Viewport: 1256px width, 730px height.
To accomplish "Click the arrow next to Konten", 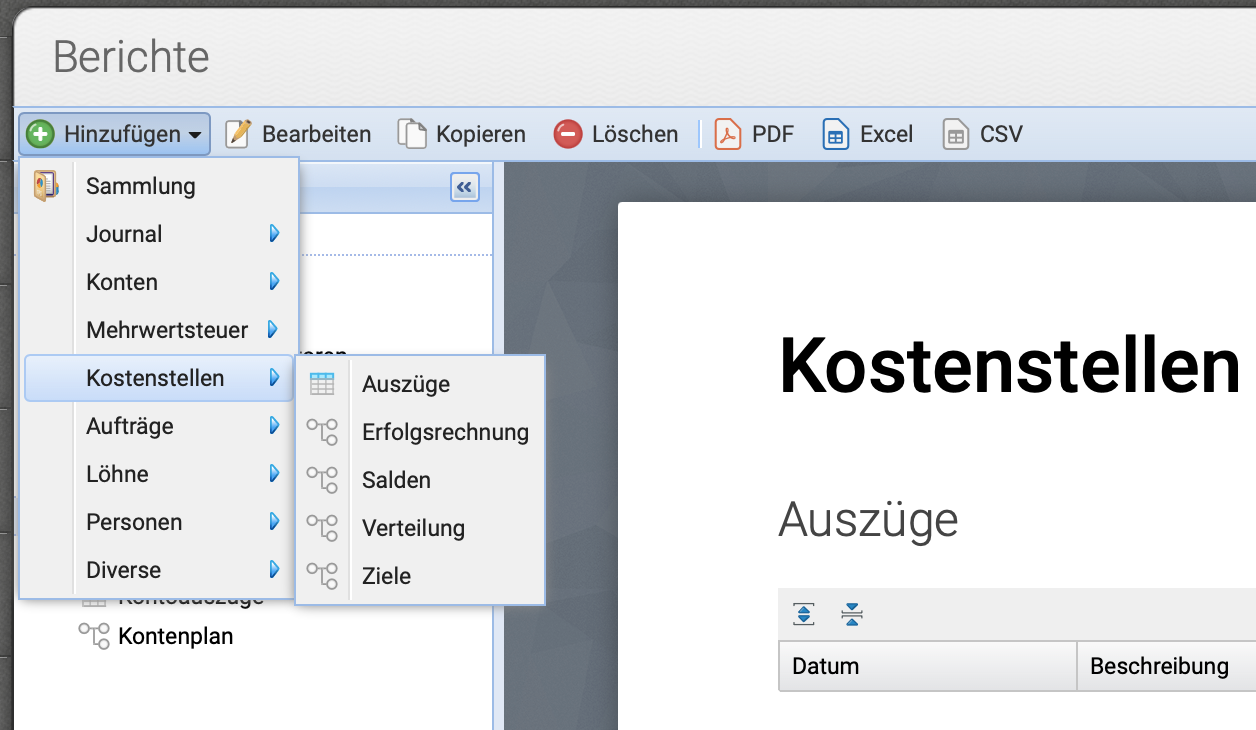I will coord(274,282).
